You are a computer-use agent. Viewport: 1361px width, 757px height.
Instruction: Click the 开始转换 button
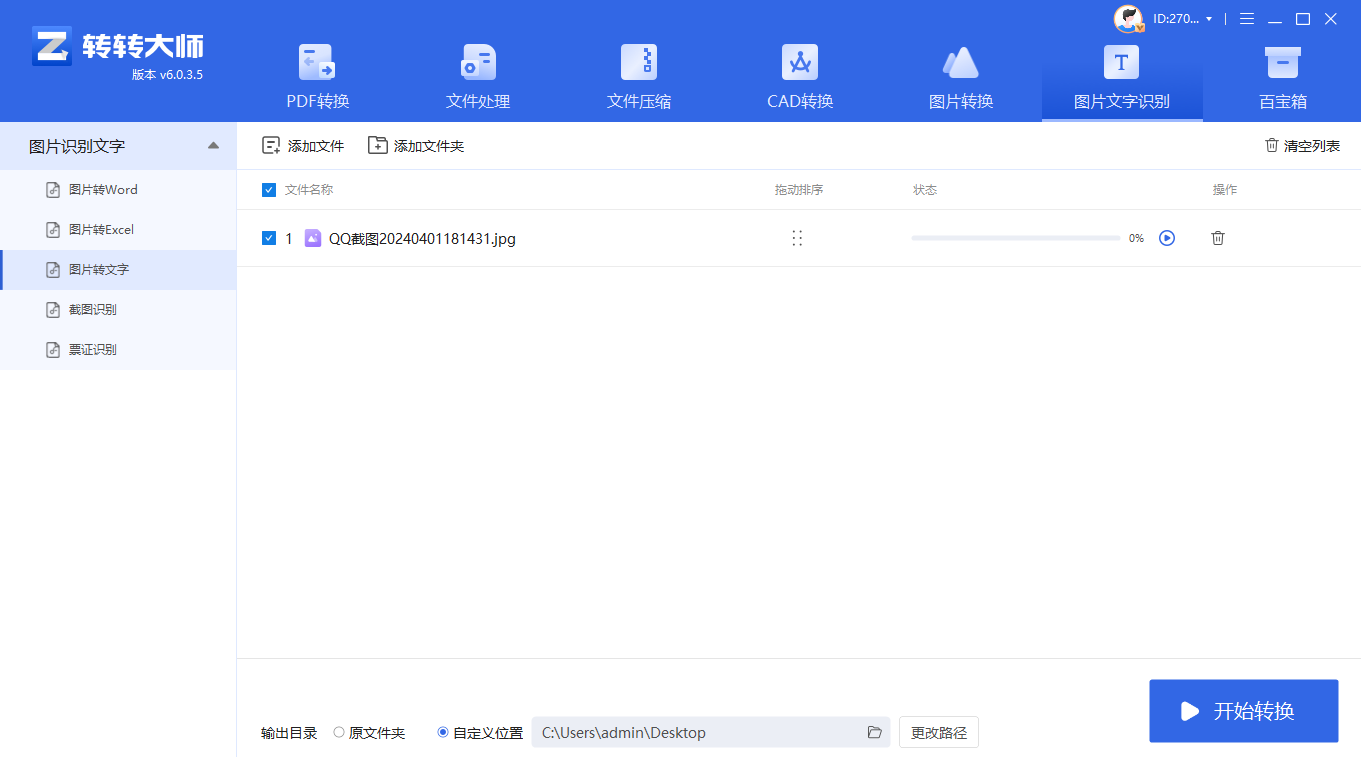[x=1244, y=711]
